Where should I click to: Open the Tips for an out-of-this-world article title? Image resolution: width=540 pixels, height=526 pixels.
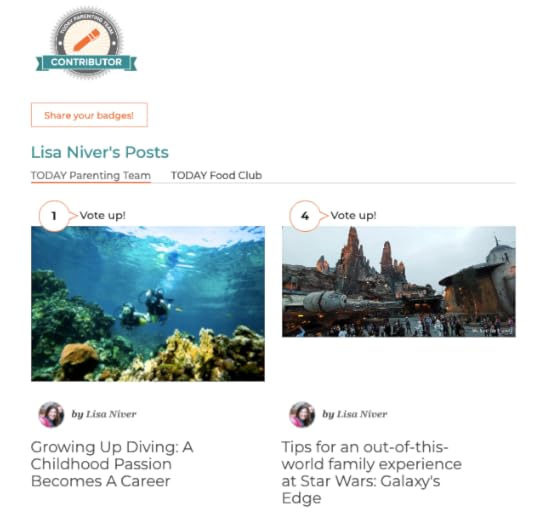coord(372,473)
